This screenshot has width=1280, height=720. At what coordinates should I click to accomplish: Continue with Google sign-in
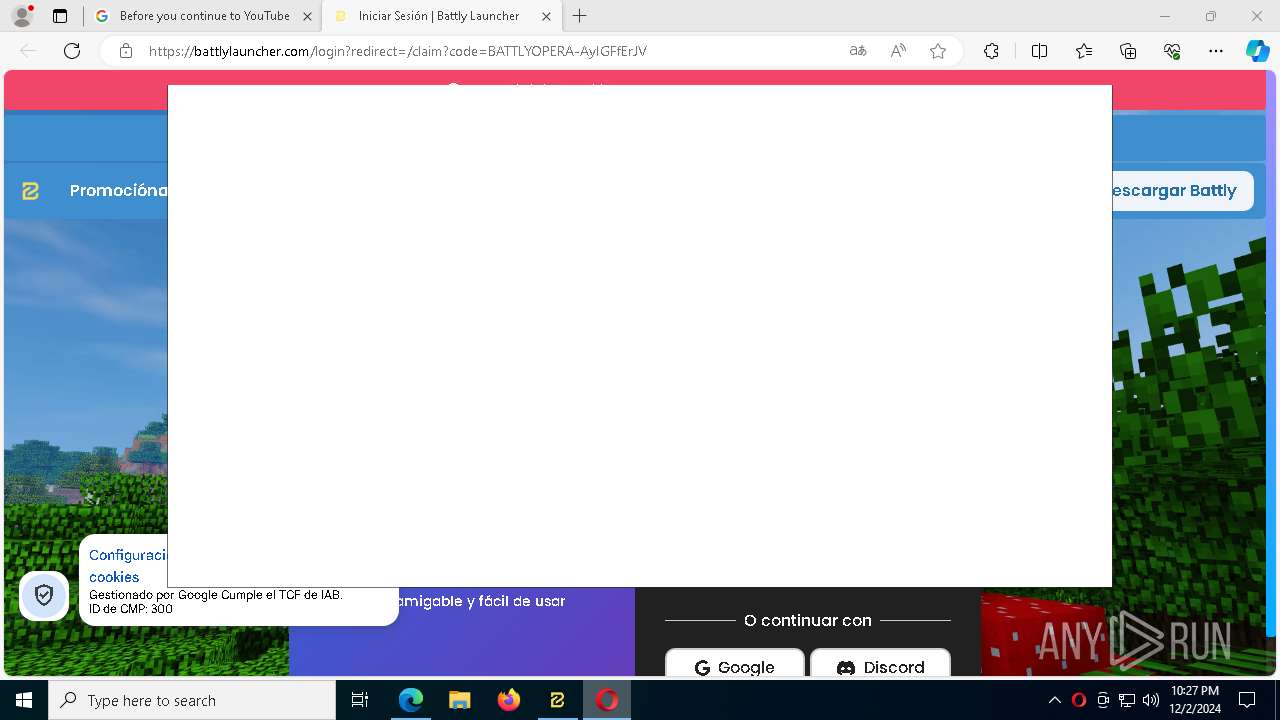coord(735,664)
